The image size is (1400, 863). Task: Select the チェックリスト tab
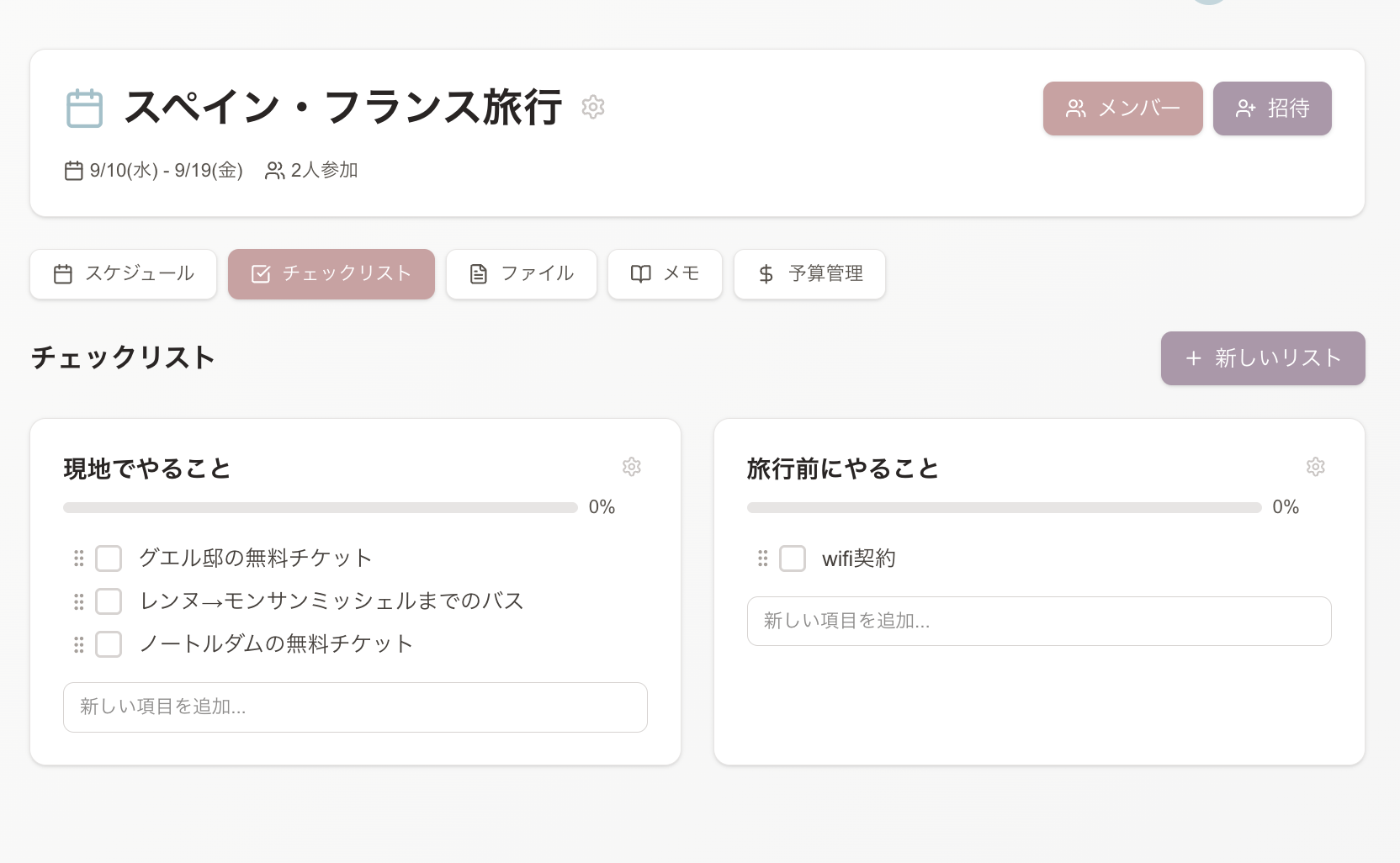(331, 274)
